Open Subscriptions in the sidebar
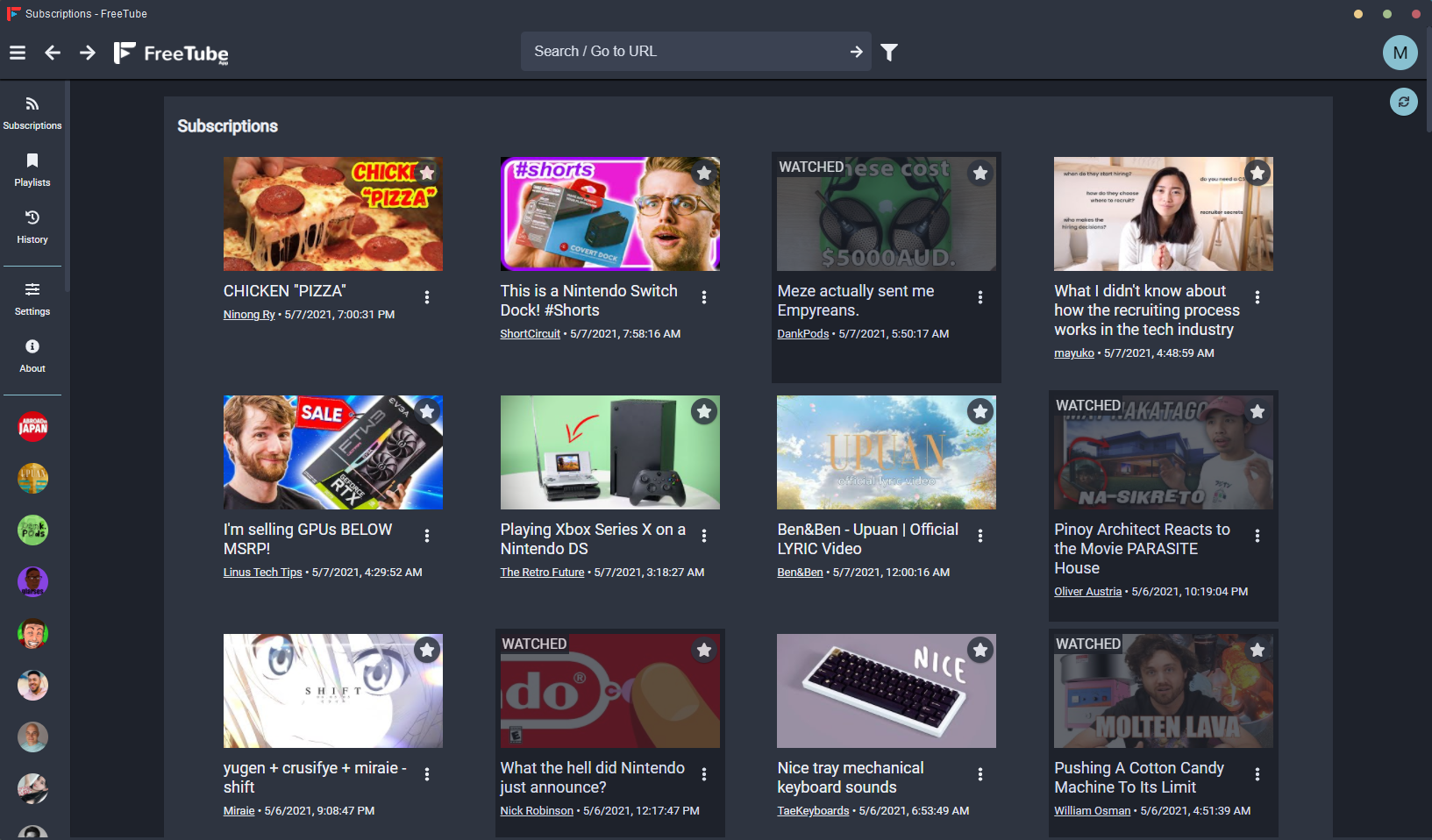The image size is (1432, 840). (x=32, y=114)
